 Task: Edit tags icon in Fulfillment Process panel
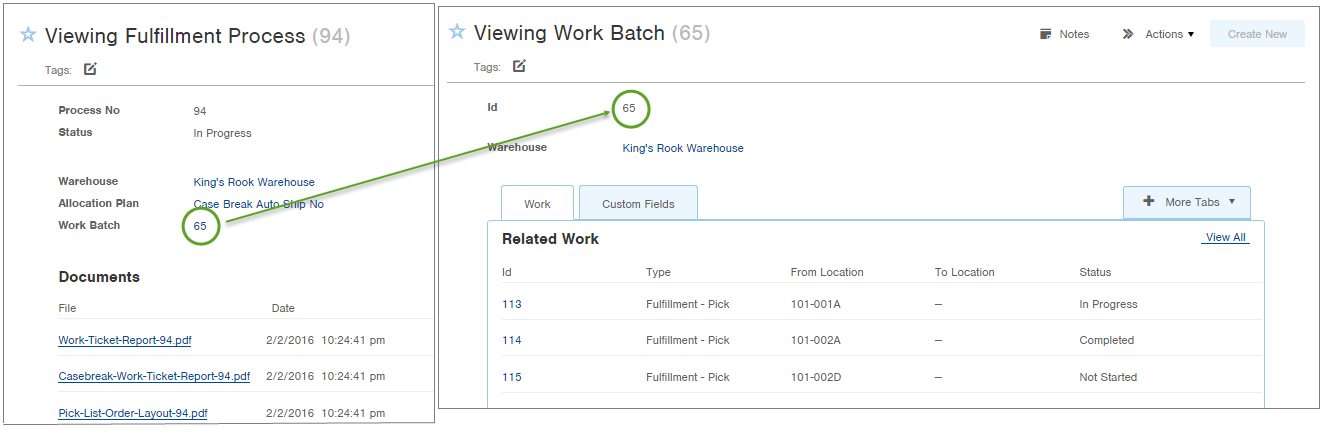[x=90, y=69]
